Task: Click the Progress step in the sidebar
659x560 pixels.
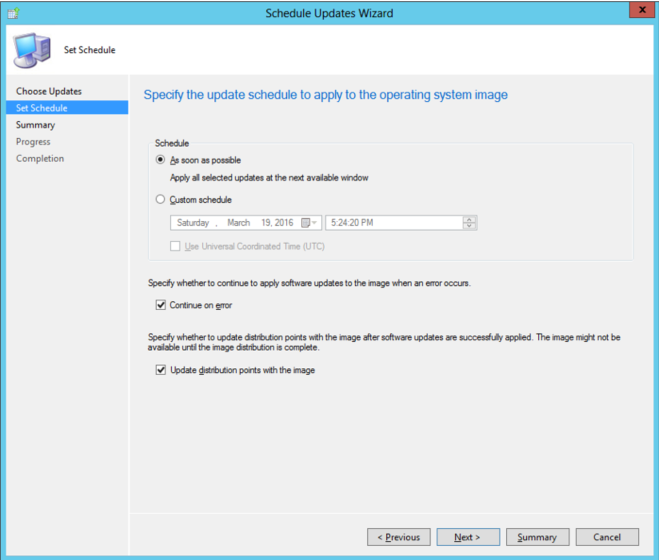Action: click(x=33, y=142)
